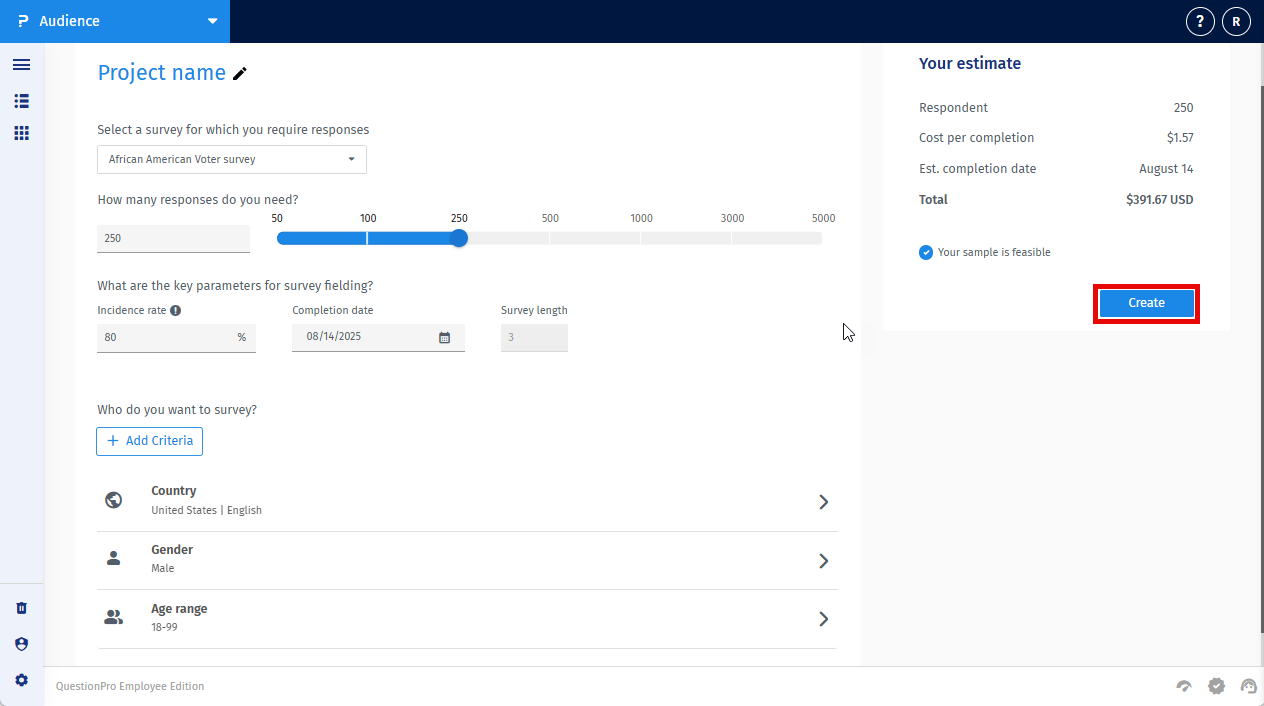This screenshot has width=1264, height=706.
Task: Expand the Gender criteria row
Action: (x=823, y=561)
